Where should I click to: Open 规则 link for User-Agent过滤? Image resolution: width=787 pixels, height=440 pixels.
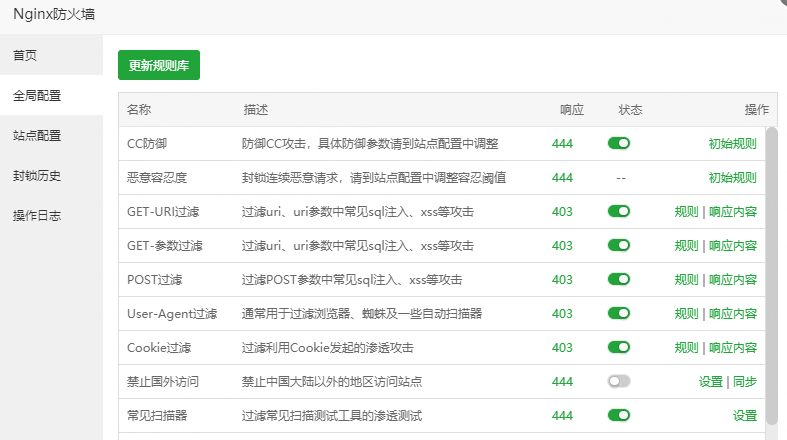point(686,314)
